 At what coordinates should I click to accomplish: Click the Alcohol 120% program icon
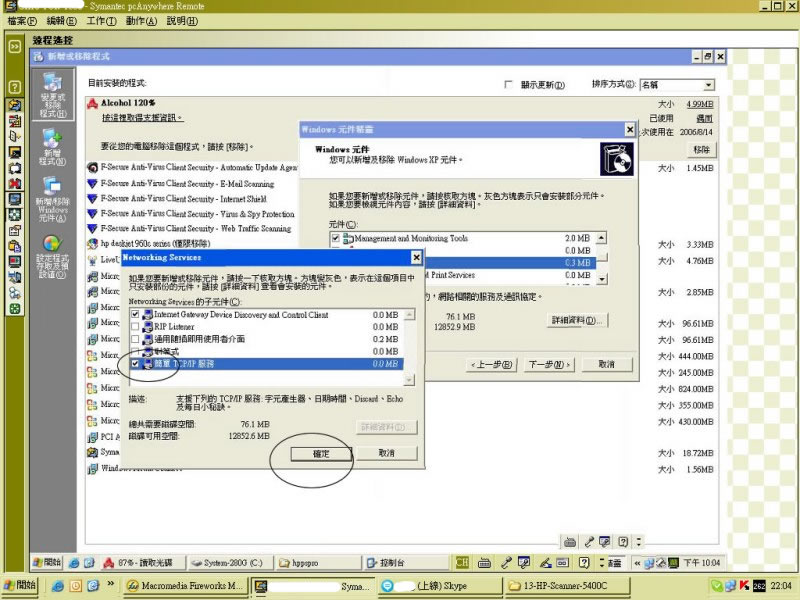[x=92, y=104]
